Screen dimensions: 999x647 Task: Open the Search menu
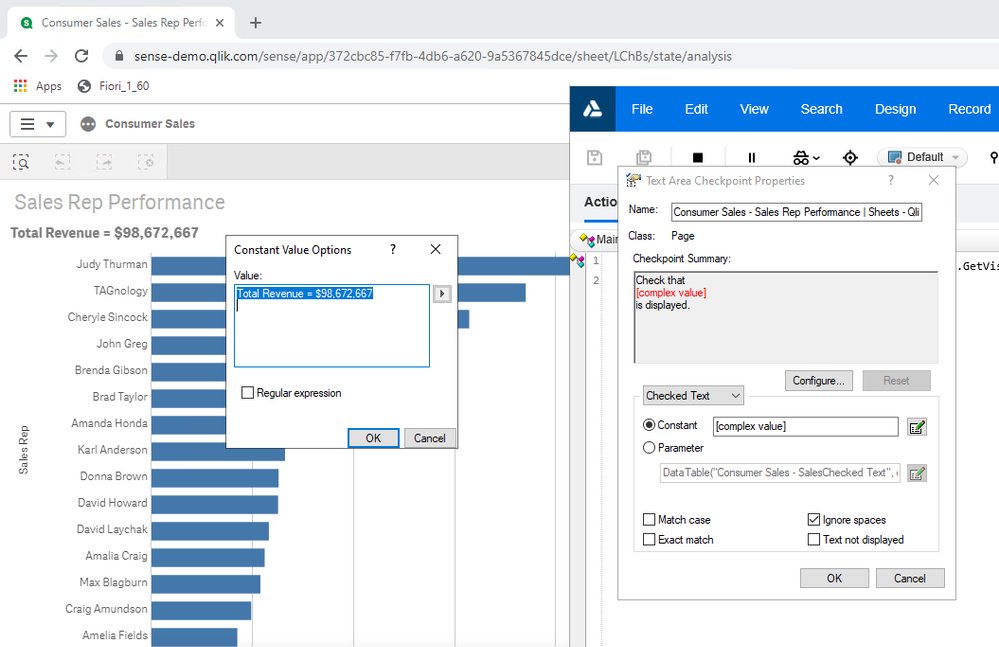coord(821,109)
